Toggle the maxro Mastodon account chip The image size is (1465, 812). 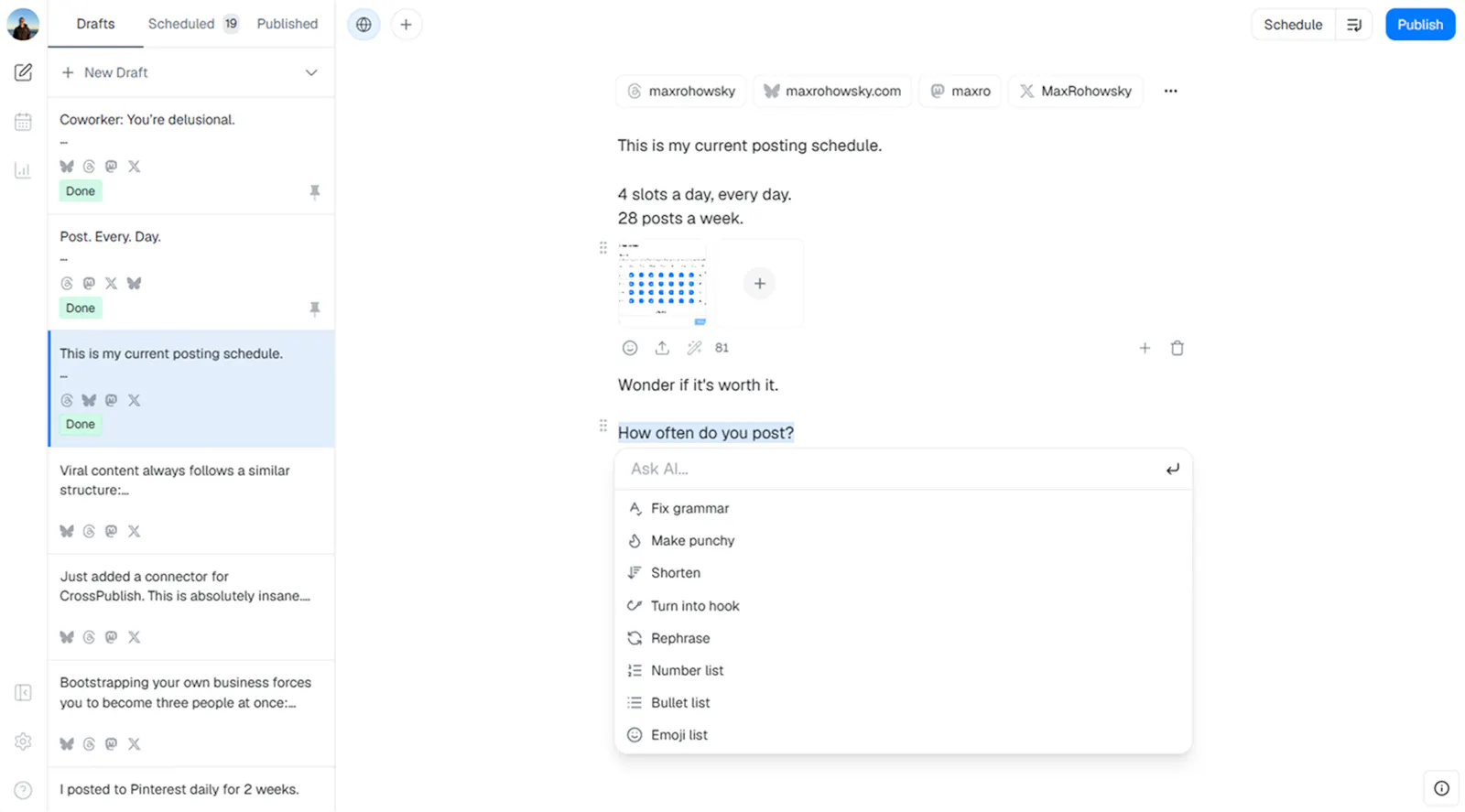(x=960, y=91)
